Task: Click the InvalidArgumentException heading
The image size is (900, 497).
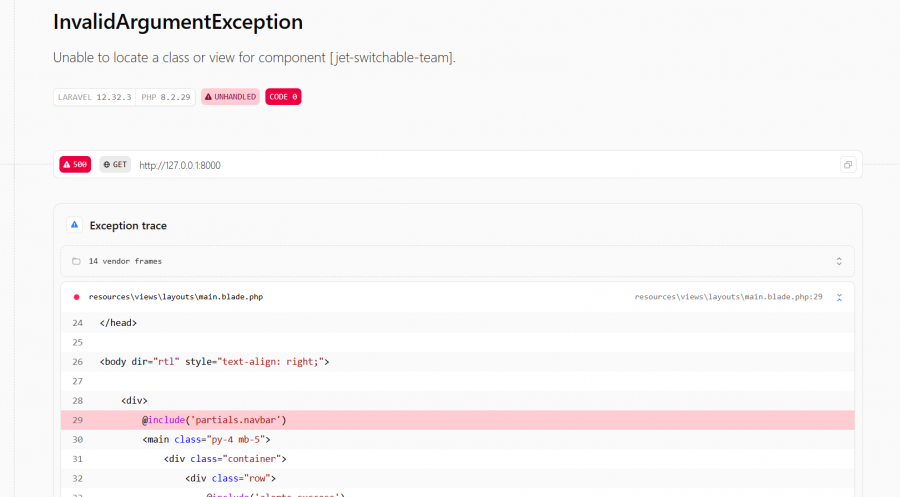Action: coord(178,22)
